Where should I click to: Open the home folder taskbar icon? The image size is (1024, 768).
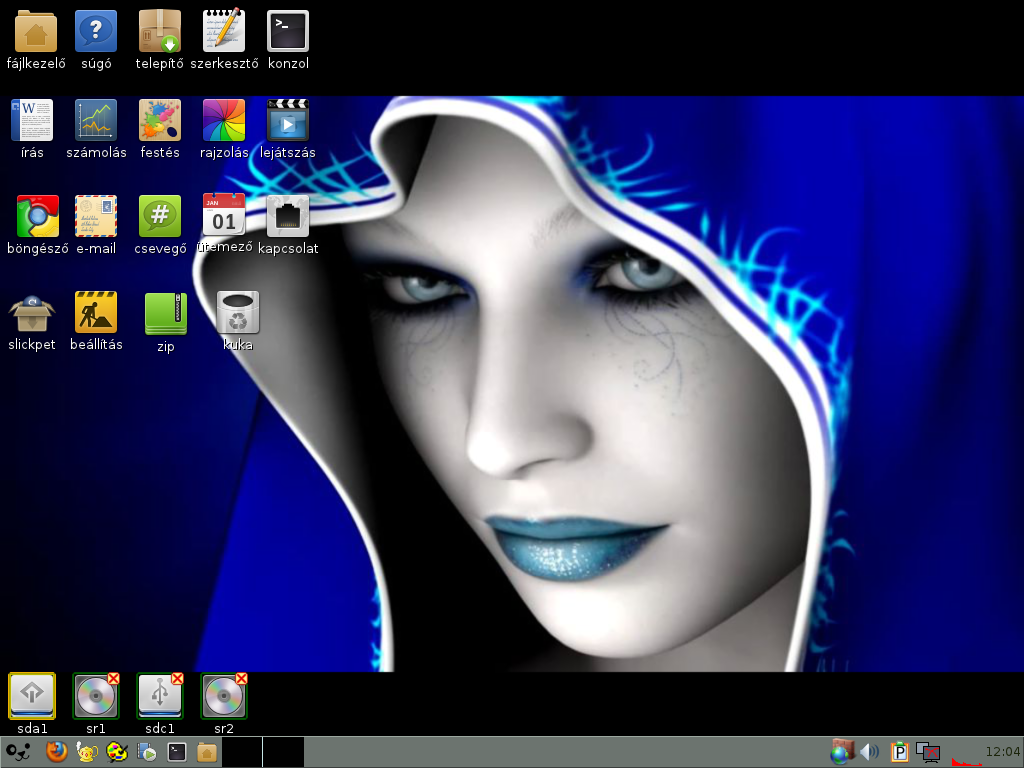click(207, 752)
